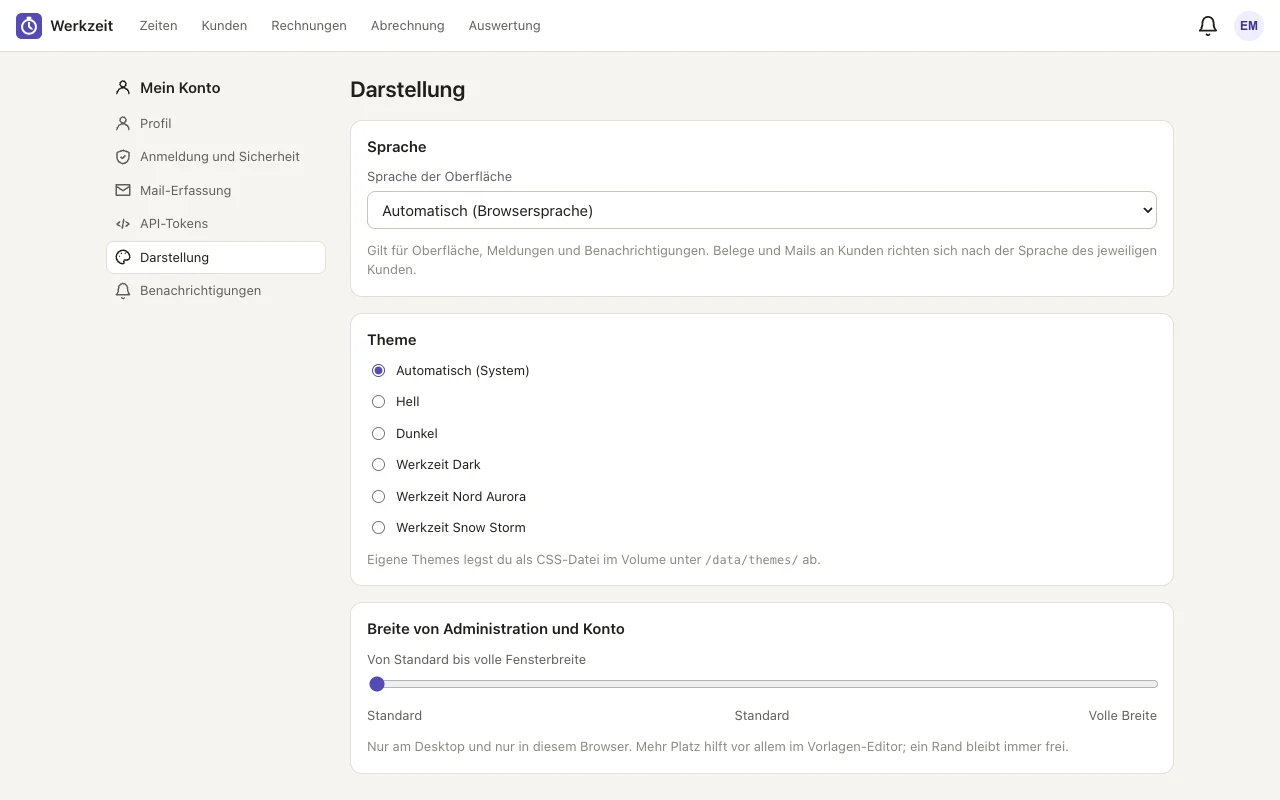Open Mail-Erfassung settings page
This screenshot has height=800, width=1280.
point(216,190)
